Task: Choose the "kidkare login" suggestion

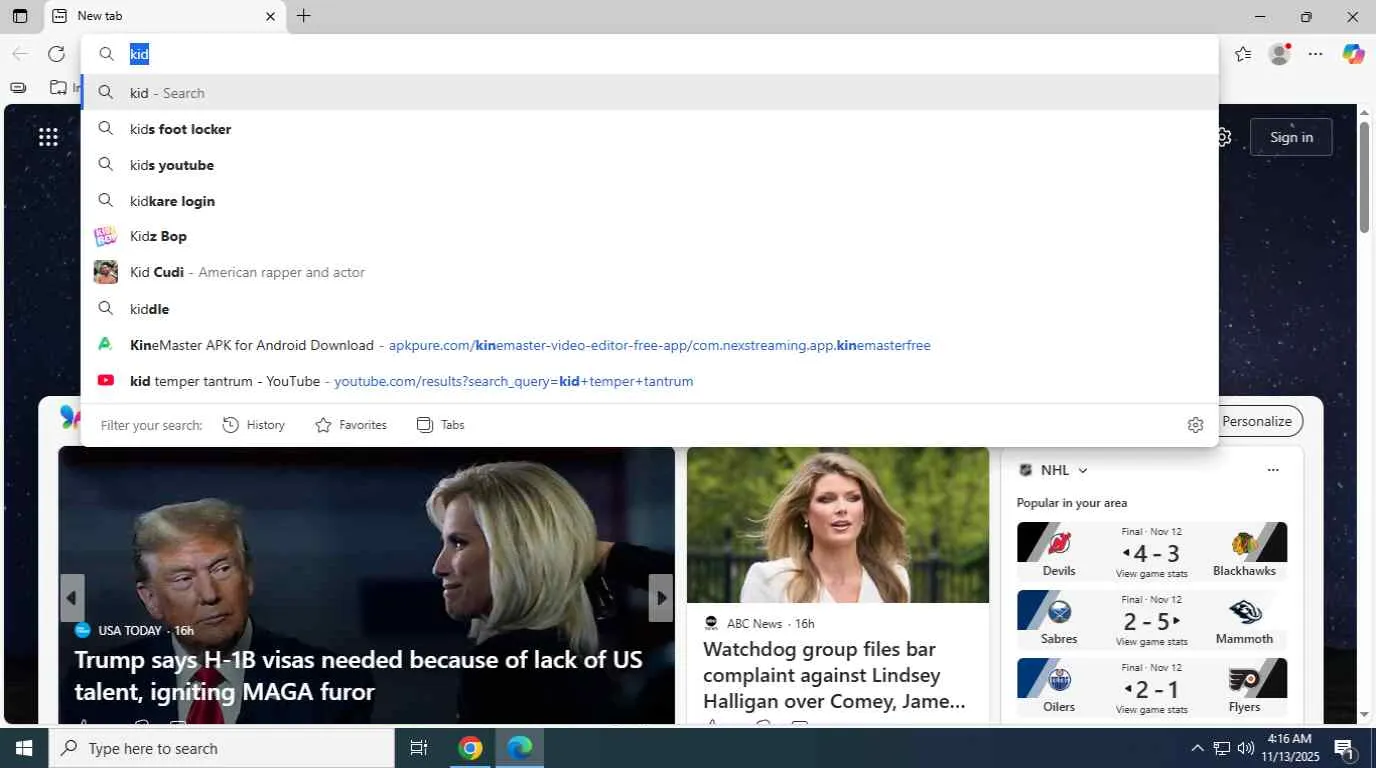Action: pos(650,201)
